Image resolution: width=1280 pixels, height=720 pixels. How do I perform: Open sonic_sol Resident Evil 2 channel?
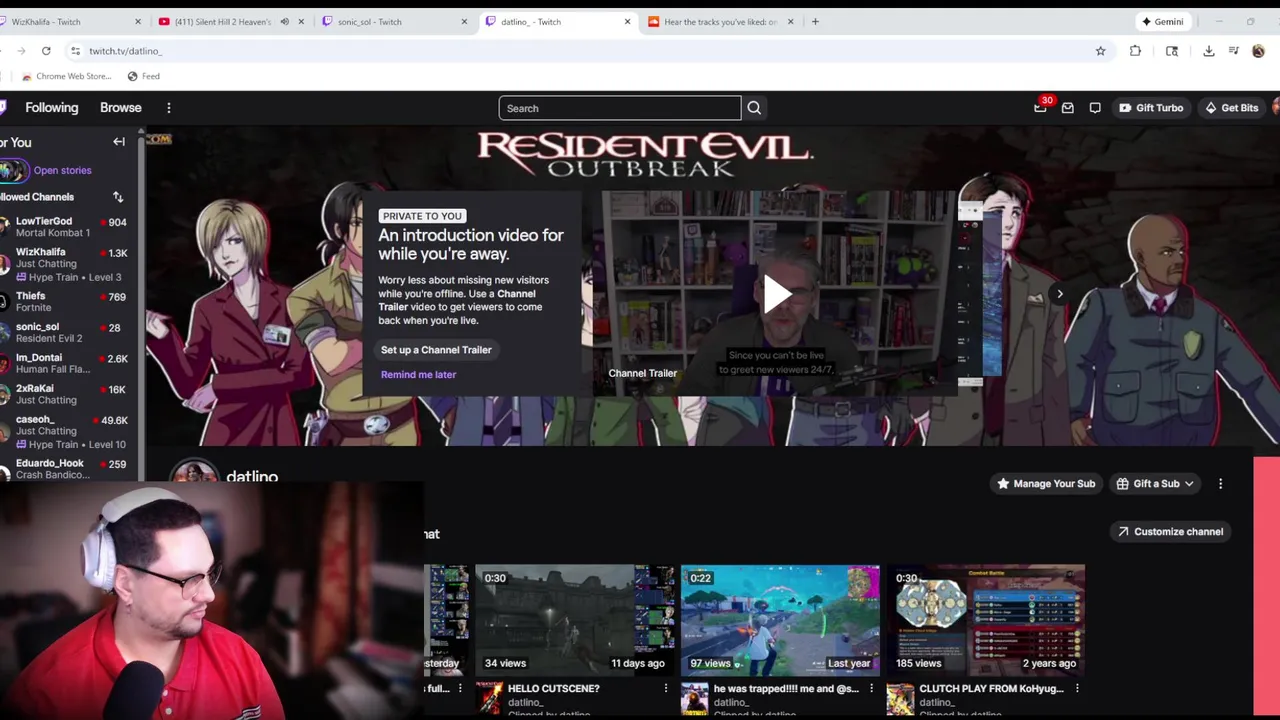[64, 333]
